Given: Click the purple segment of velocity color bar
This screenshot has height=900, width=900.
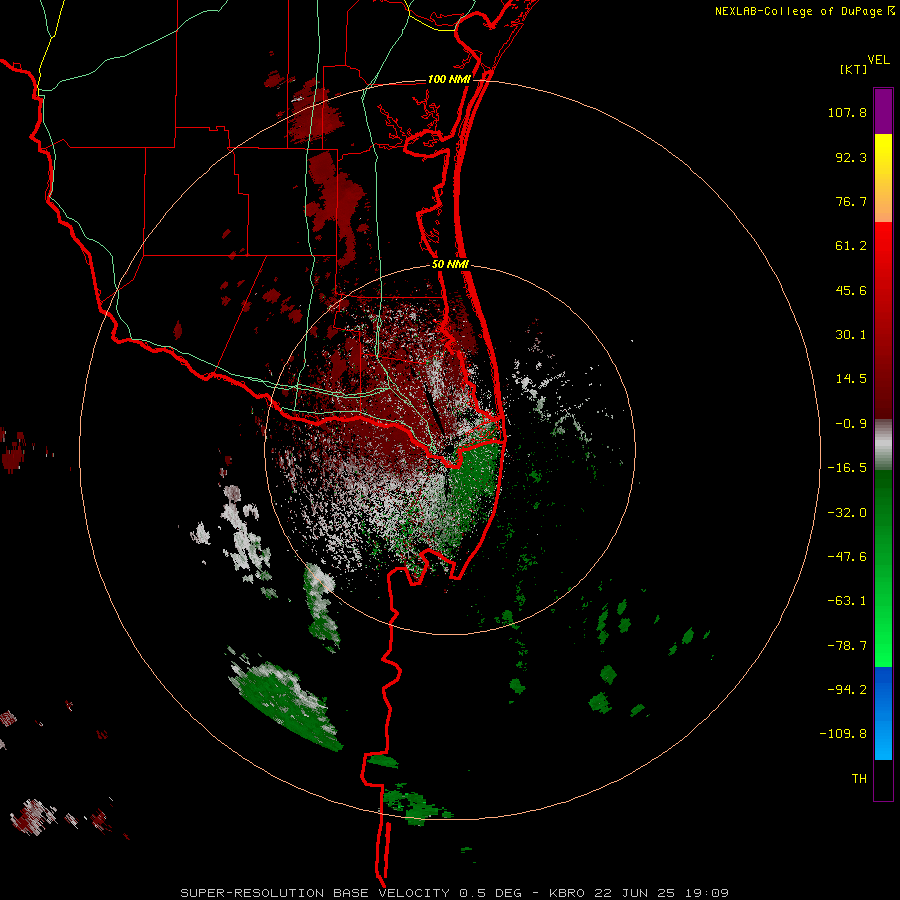Looking at the screenshot, I should point(883,111).
